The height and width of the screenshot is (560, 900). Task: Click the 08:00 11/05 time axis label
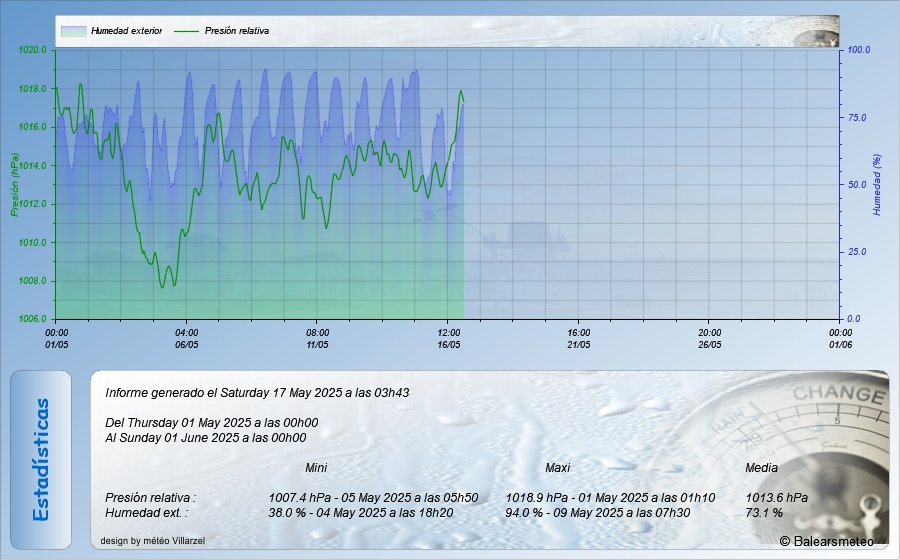point(317,339)
